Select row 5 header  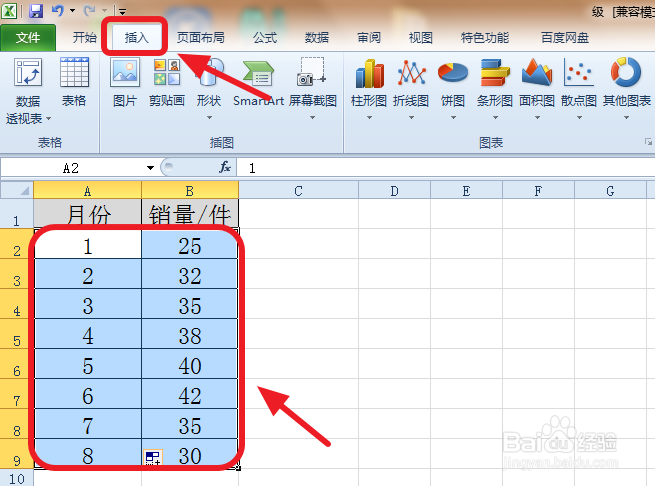16,333
